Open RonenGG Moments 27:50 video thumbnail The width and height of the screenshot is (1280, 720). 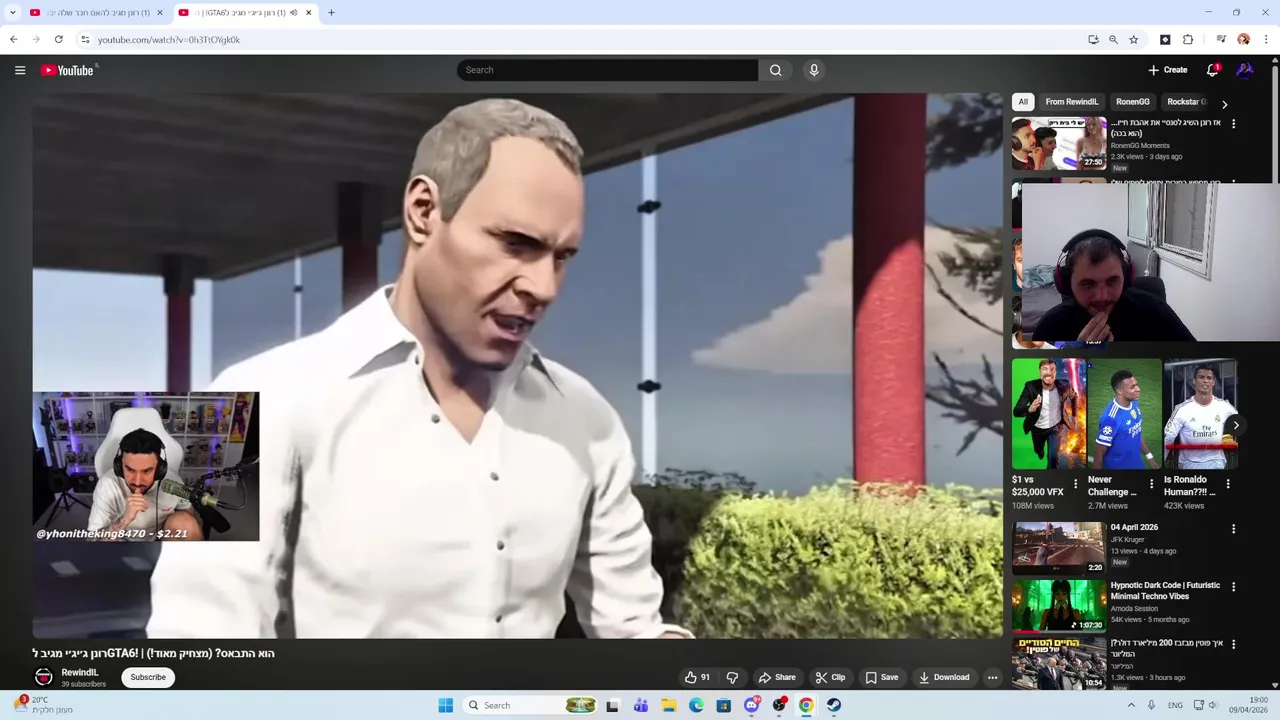click(x=1059, y=144)
